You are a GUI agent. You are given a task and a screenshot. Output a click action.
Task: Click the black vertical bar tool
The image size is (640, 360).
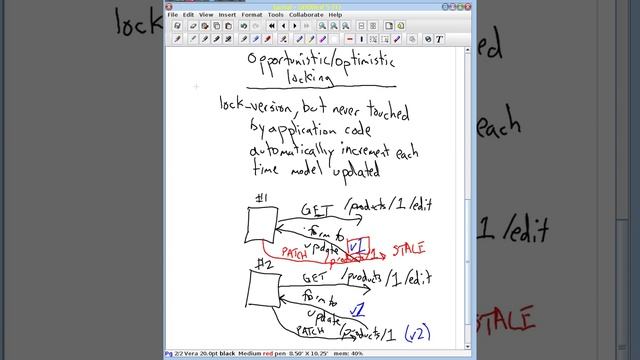[x=362, y=39]
